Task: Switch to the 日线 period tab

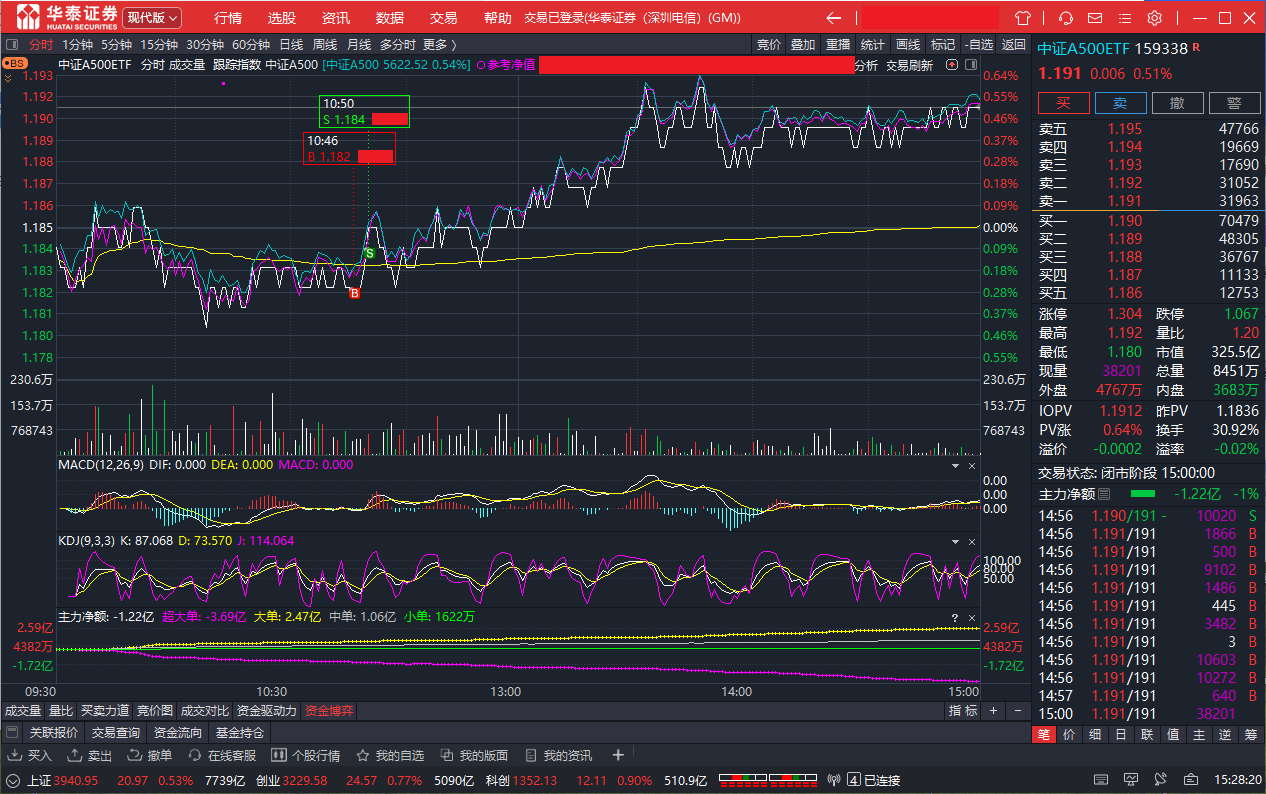Action: pos(291,44)
